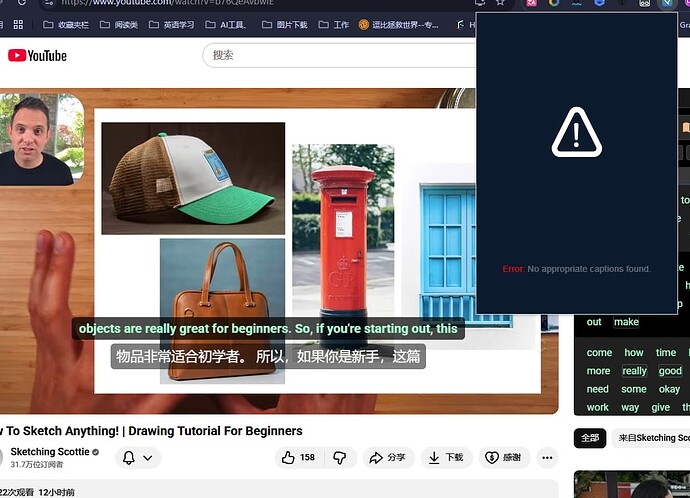
Task: Click the notification bell icon
Action: click(x=128, y=458)
